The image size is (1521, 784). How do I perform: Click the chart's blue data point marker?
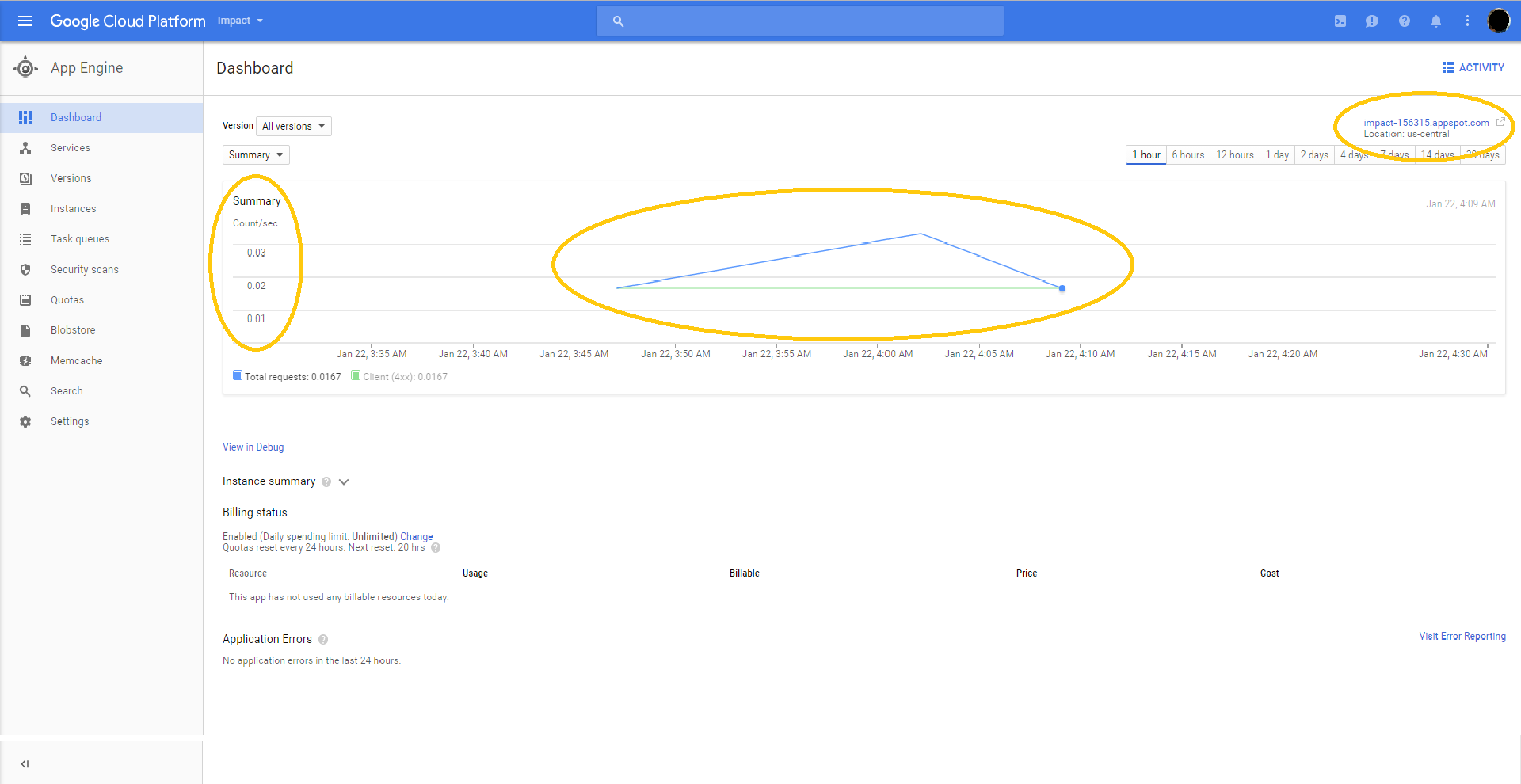click(1062, 288)
